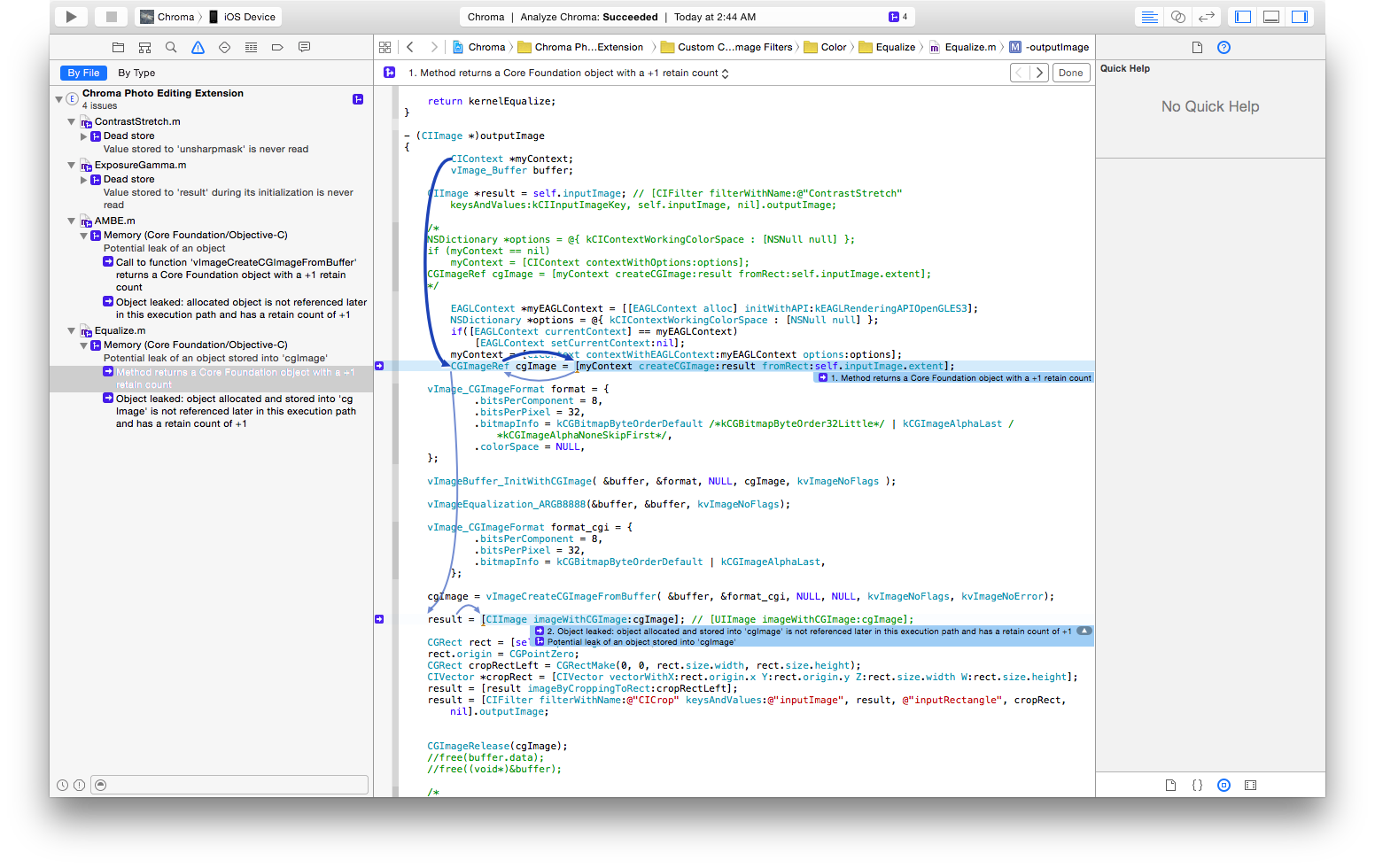1375x868 pixels.
Task: Select Equalize.m file in jump bar
Action: tap(962, 47)
